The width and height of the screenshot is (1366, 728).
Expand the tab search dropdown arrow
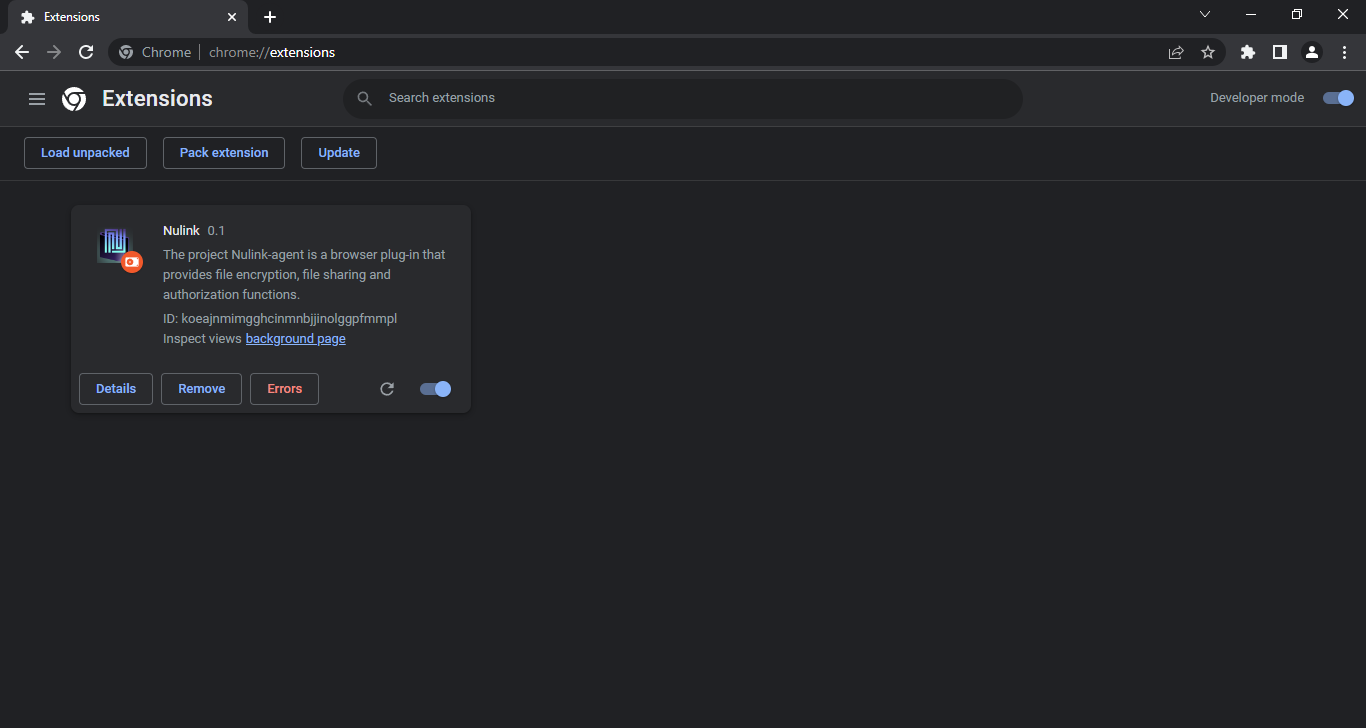(x=1205, y=14)
